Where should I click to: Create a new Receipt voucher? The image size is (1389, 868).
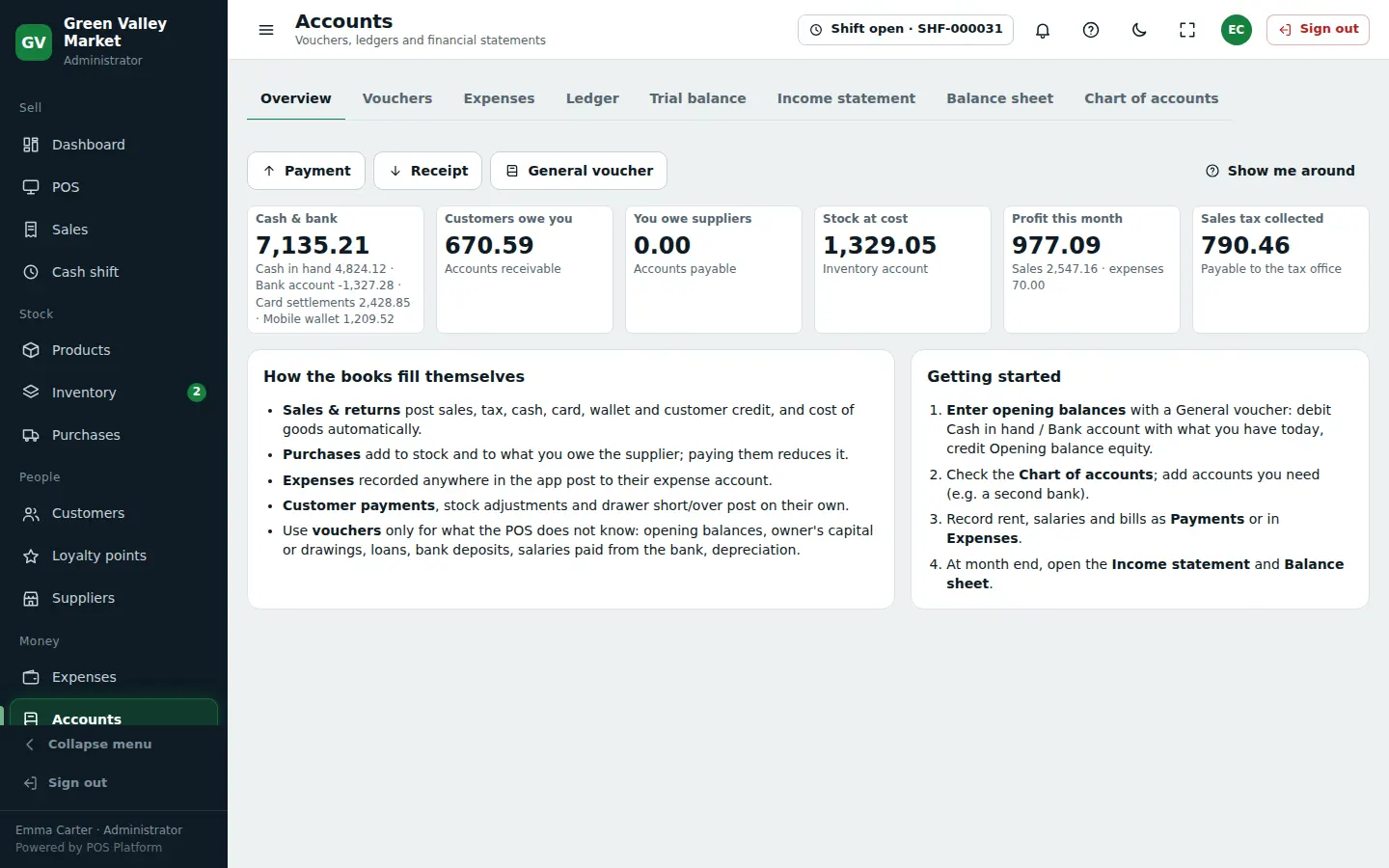(x=427, y=171)
